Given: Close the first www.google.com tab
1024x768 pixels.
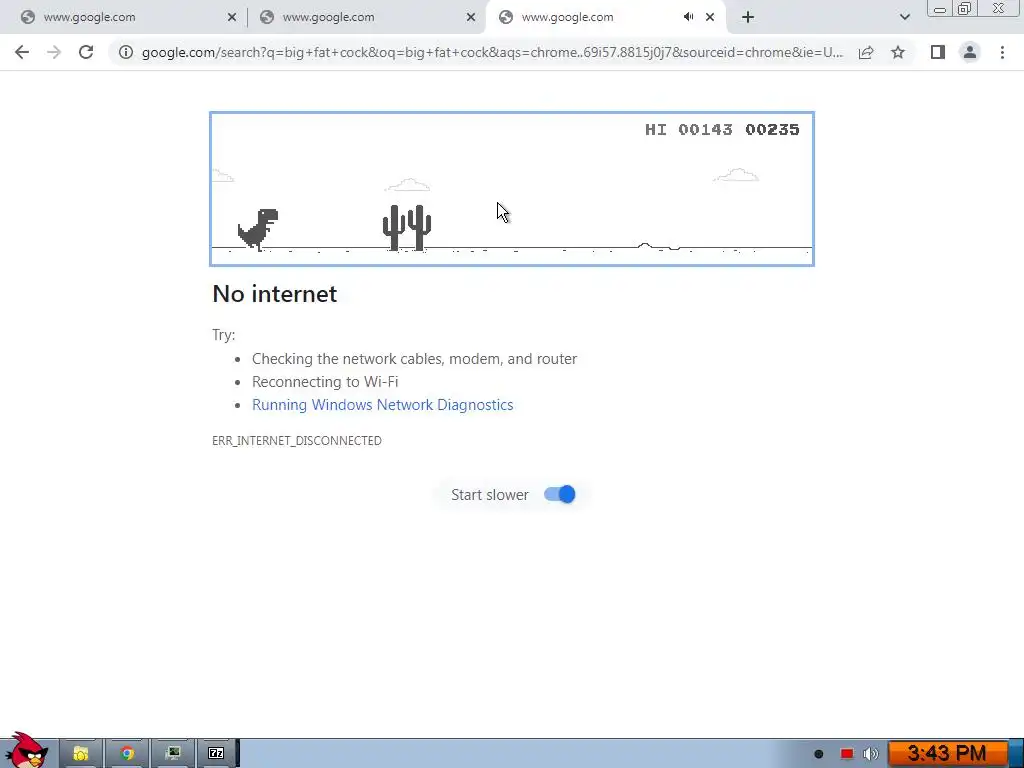Looking at the screenshot, I should [232, 18].
